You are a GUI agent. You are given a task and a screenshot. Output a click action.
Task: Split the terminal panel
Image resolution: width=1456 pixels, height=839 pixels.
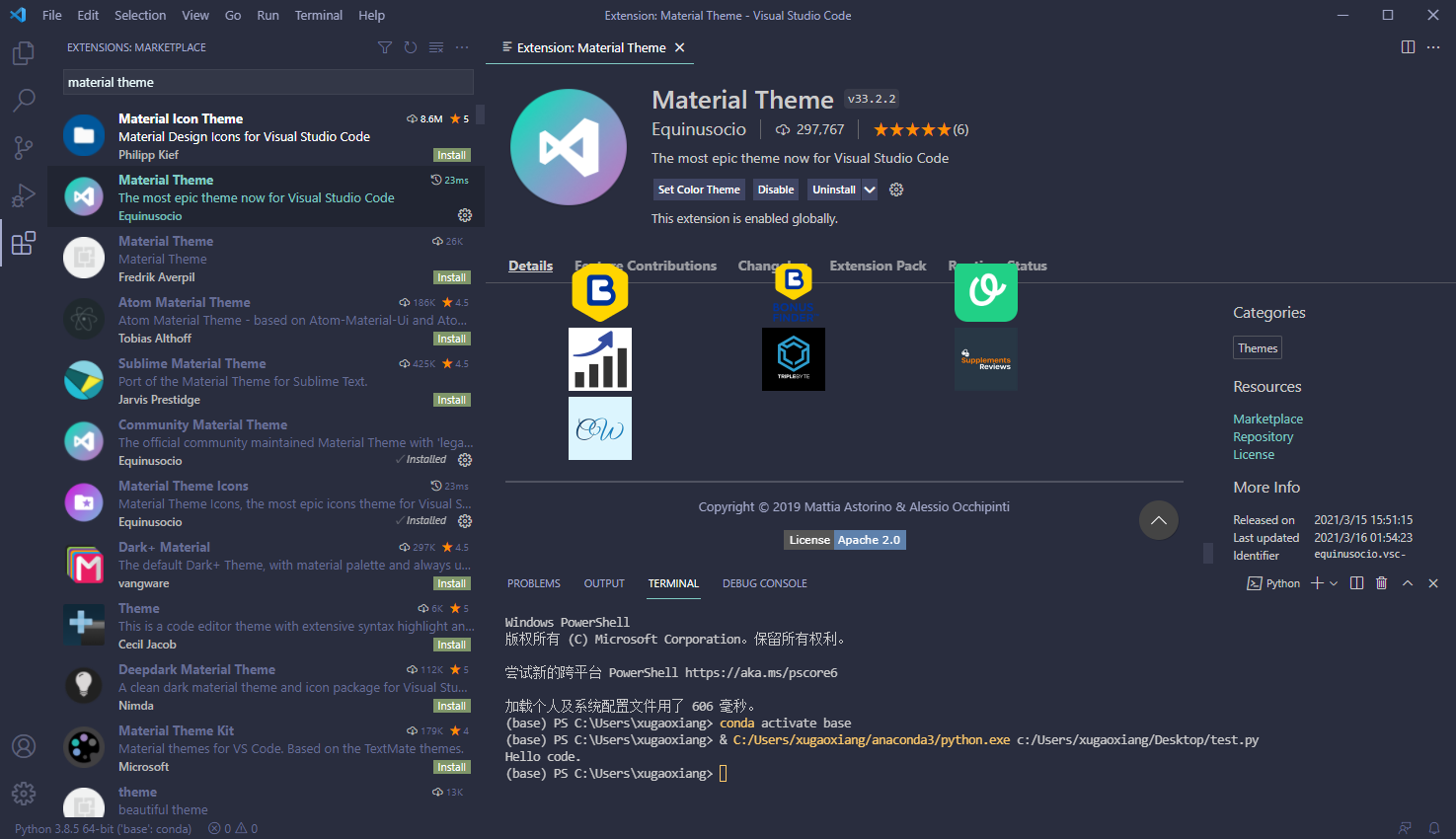(x=1357, y=583)
